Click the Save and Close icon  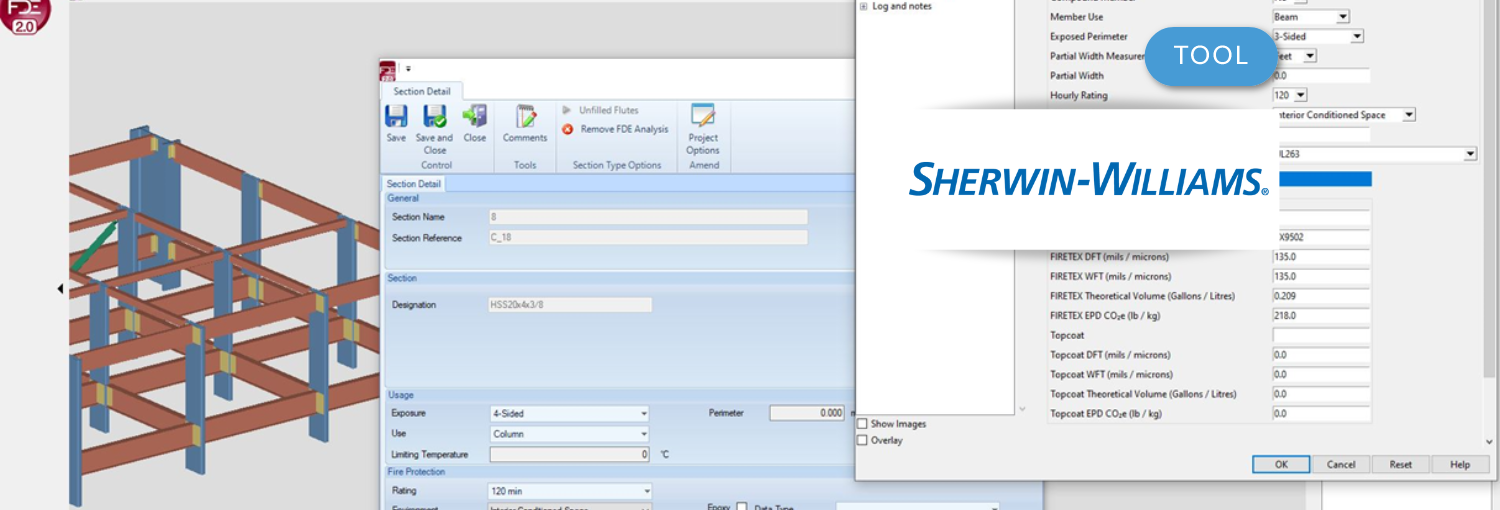(x=434, y=117)
